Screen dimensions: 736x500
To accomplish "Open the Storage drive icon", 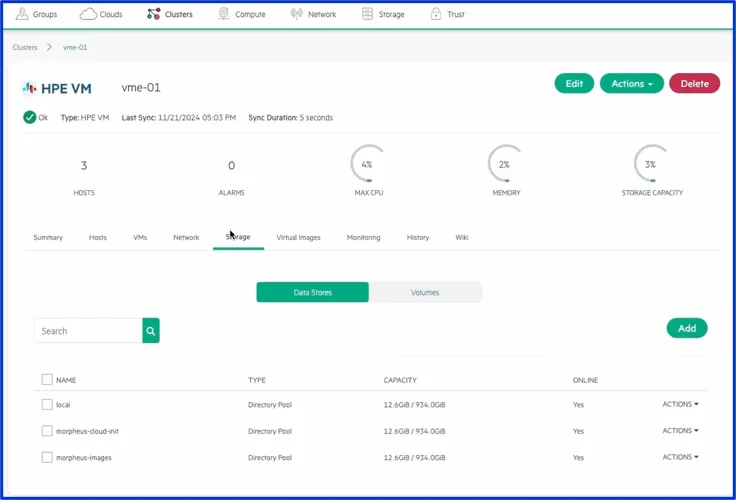I will click(x=367, y=14).
